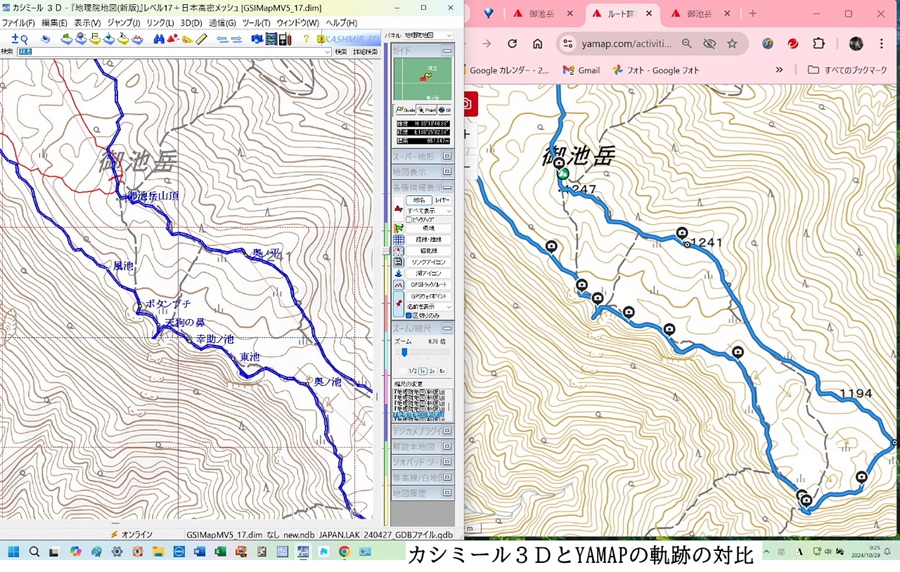Click the GPS track zigzag icon
The width and height of the screenshot is (900, 572).
pos(398,285)
